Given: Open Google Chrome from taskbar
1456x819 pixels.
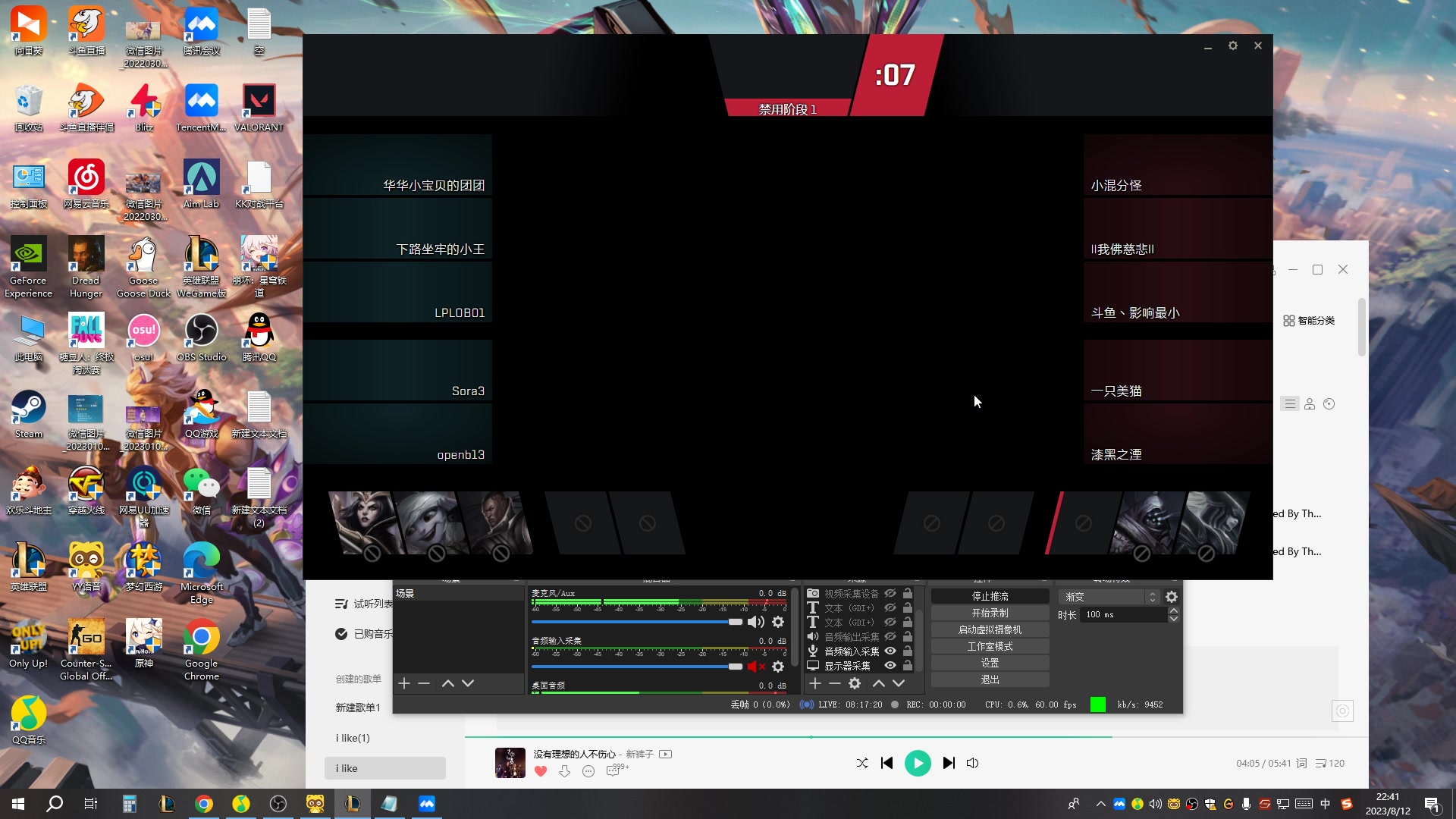Looking at the screenshot, I should [204, 804].
